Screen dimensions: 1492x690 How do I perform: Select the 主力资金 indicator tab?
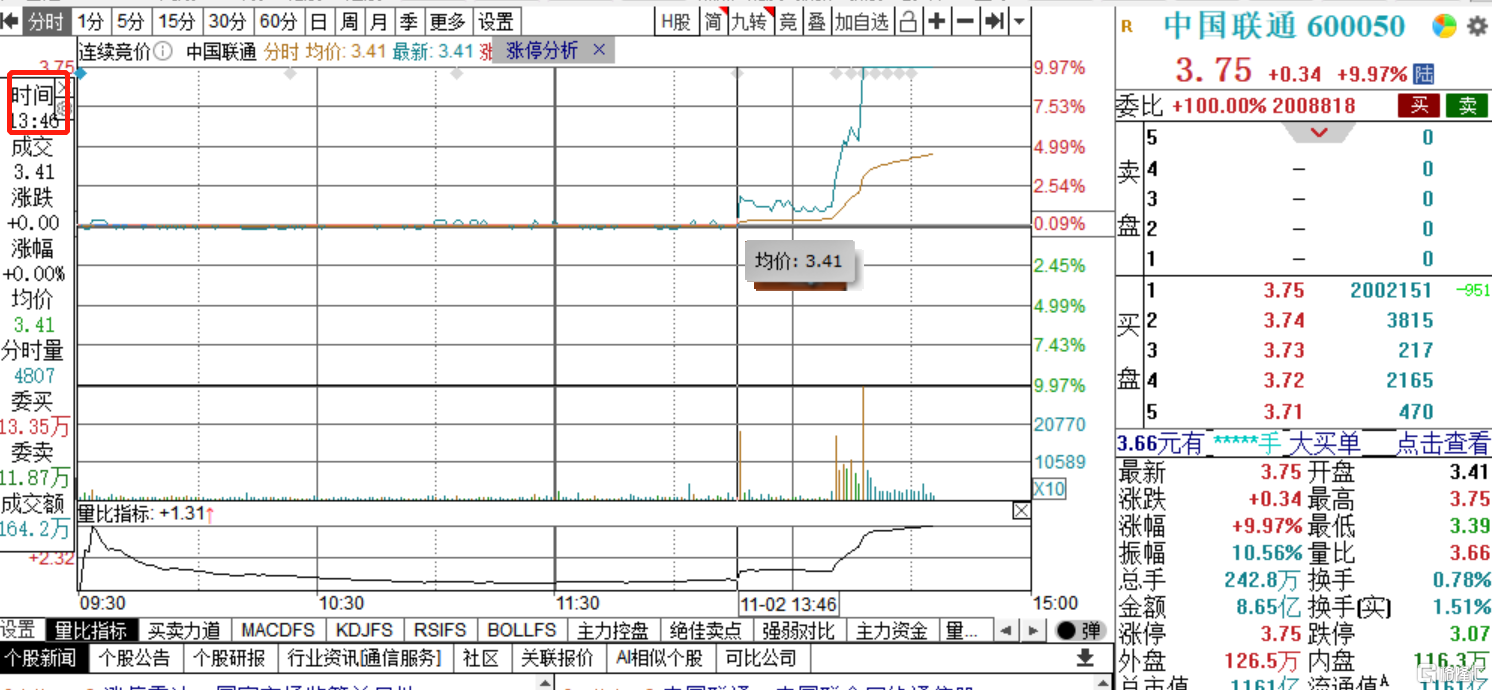click(891, 630)
